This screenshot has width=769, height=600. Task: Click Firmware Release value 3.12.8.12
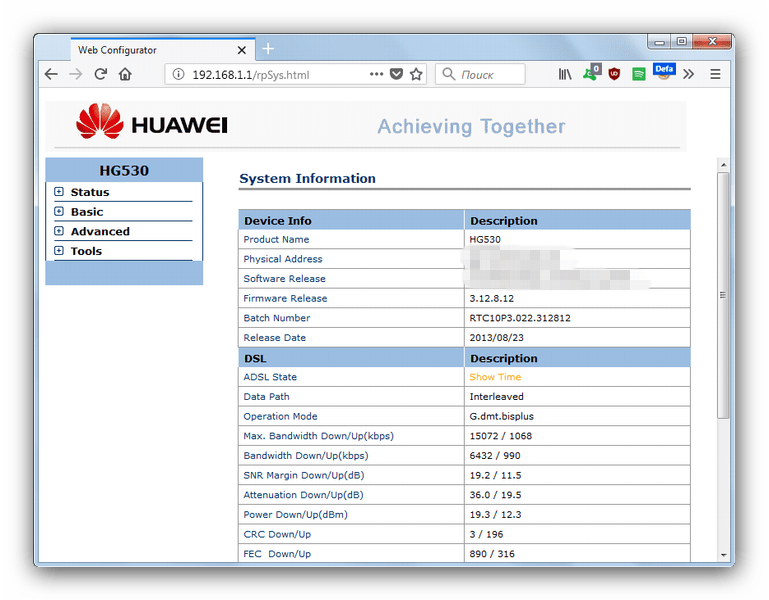pyautogui.click(x=491, y=298)
